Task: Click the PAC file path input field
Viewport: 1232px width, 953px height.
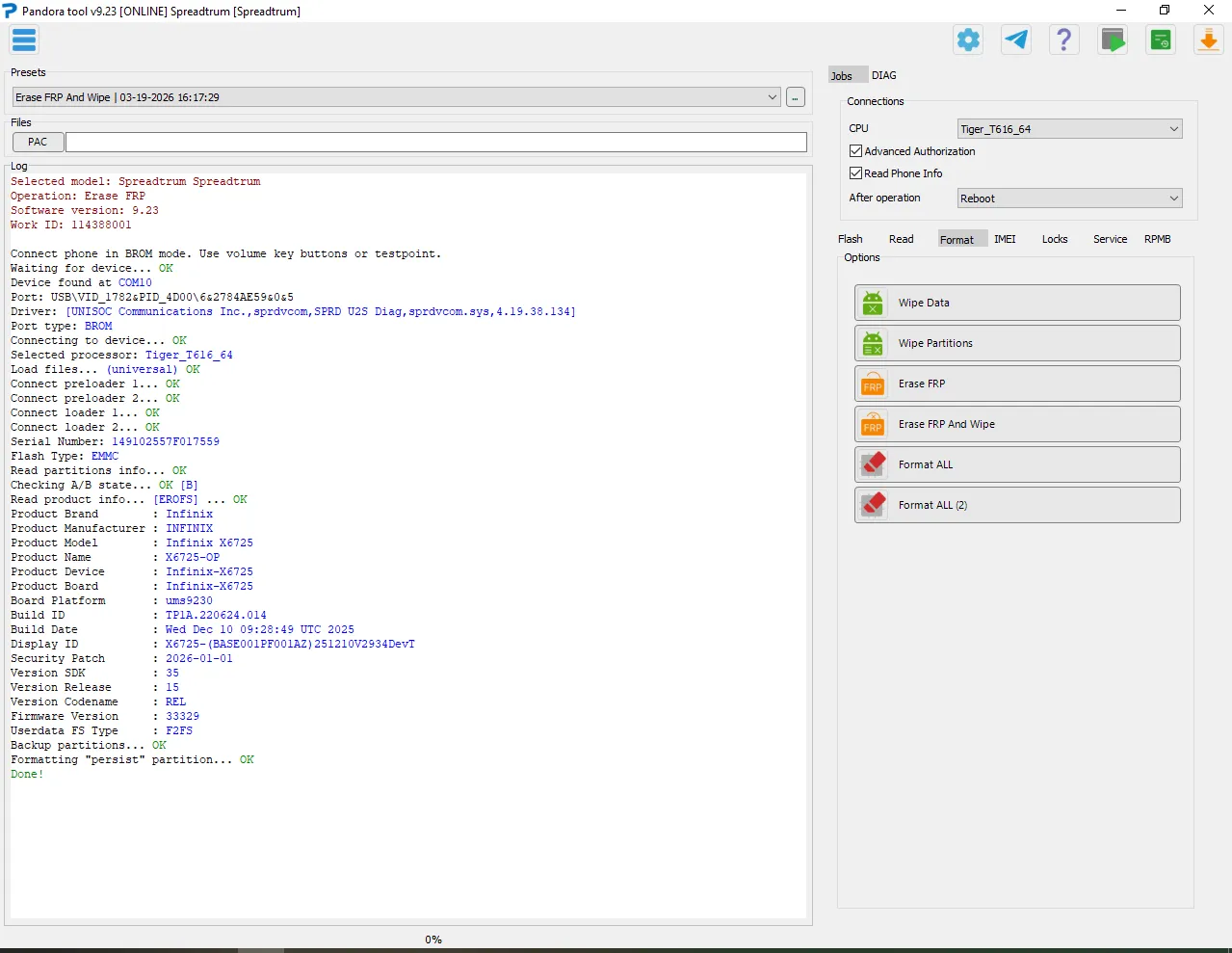Action: [x=435, y=143]
